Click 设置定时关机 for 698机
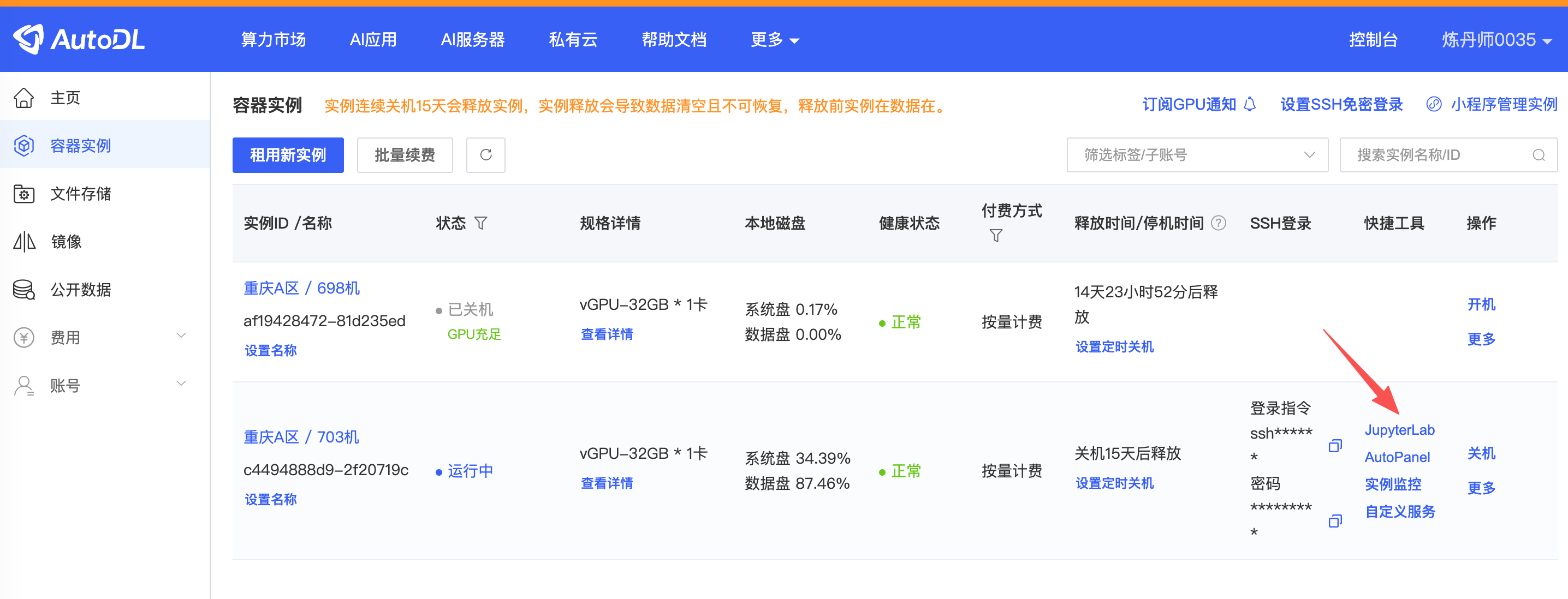Viewport: 1568px width, 599px height. click(1114, 346)
